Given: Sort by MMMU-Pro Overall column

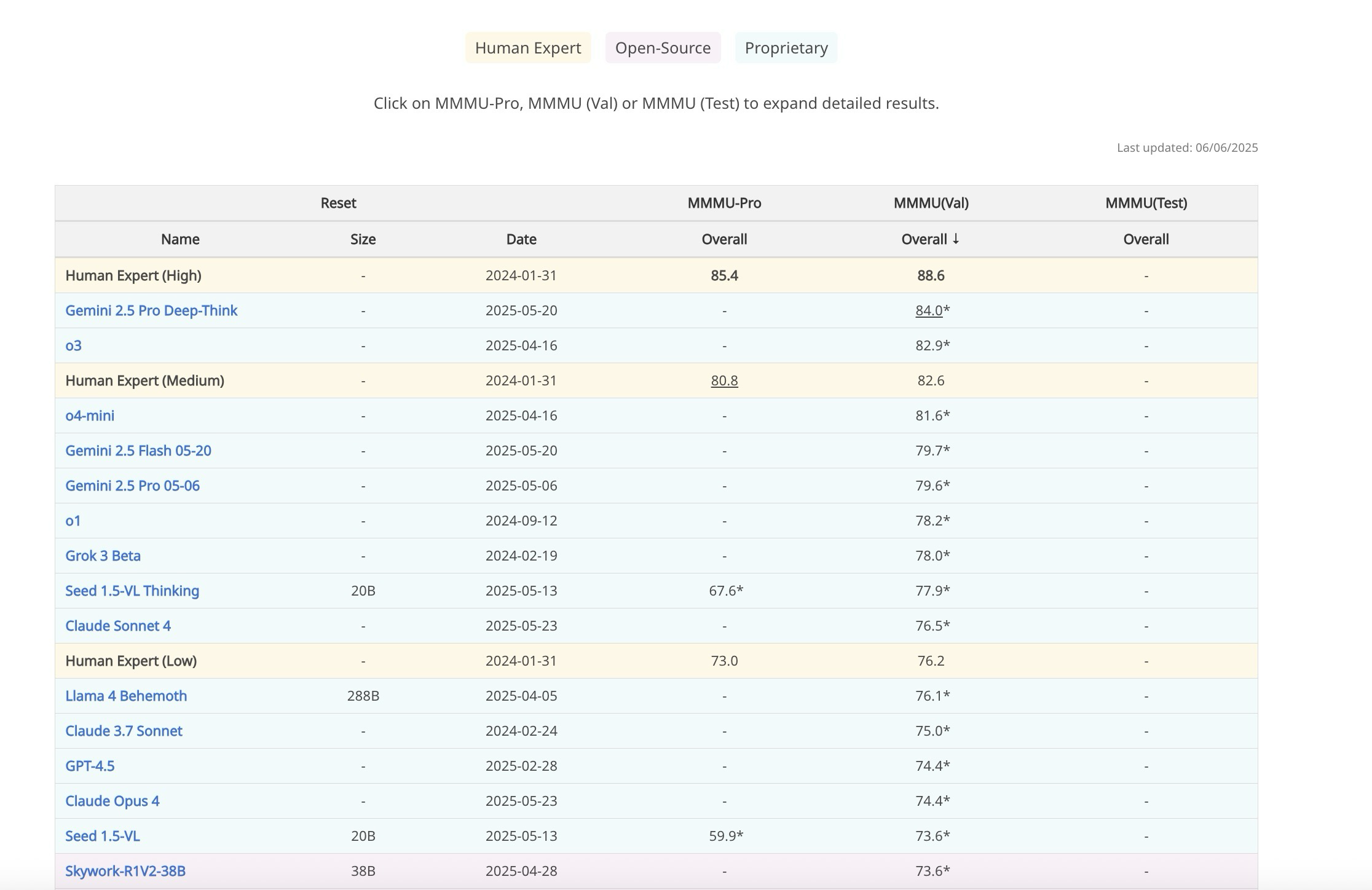Looking at the screenshot, I should [x=724, y=239].
